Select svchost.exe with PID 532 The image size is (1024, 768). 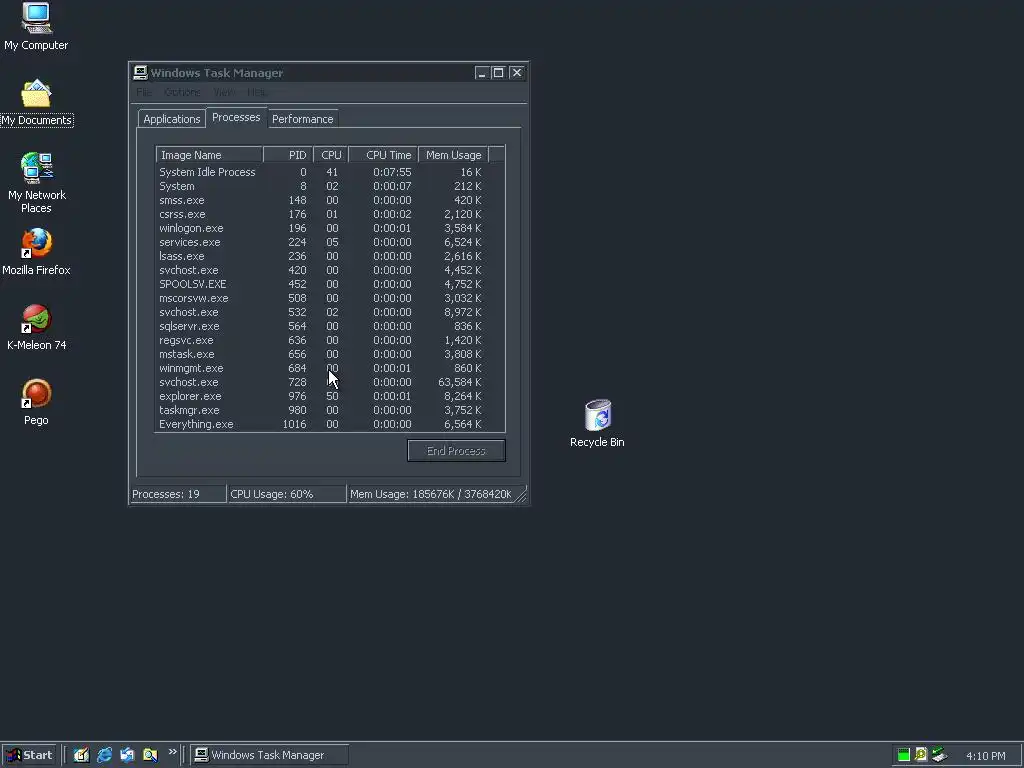(330, 312)
